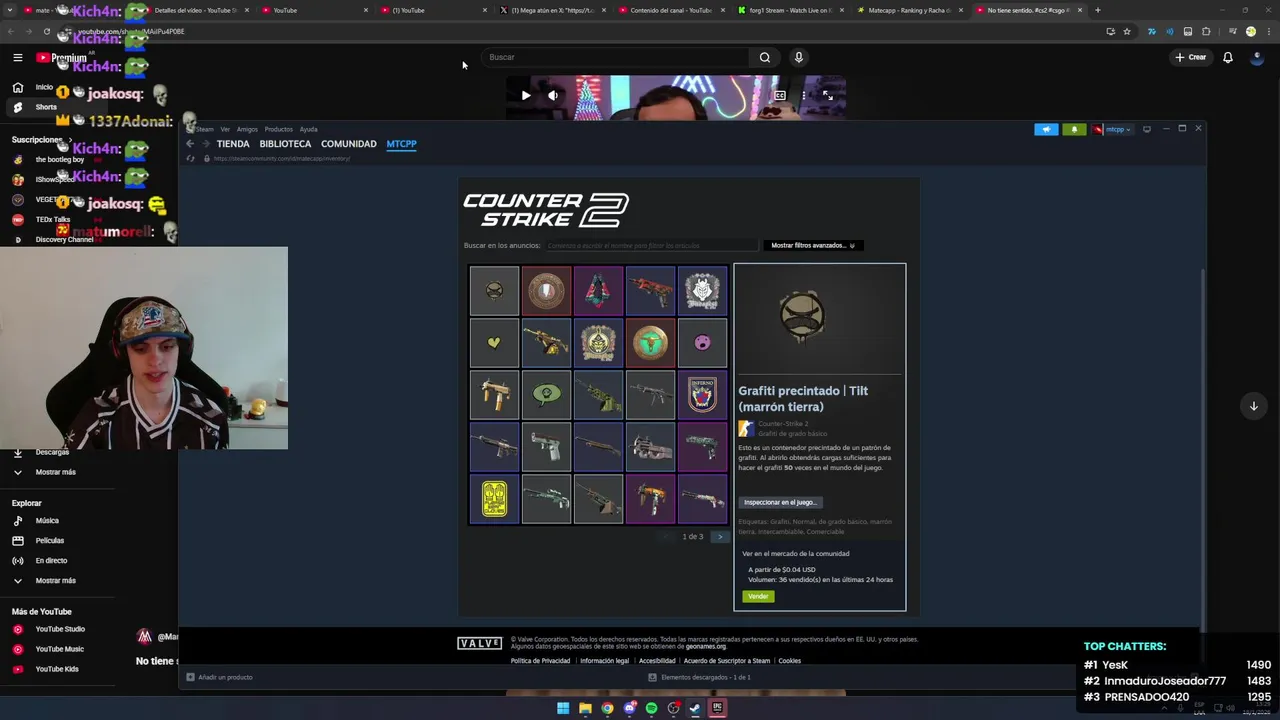Go to next short with down arrow
1280x720 pixels.
[x=1253, y=406]
